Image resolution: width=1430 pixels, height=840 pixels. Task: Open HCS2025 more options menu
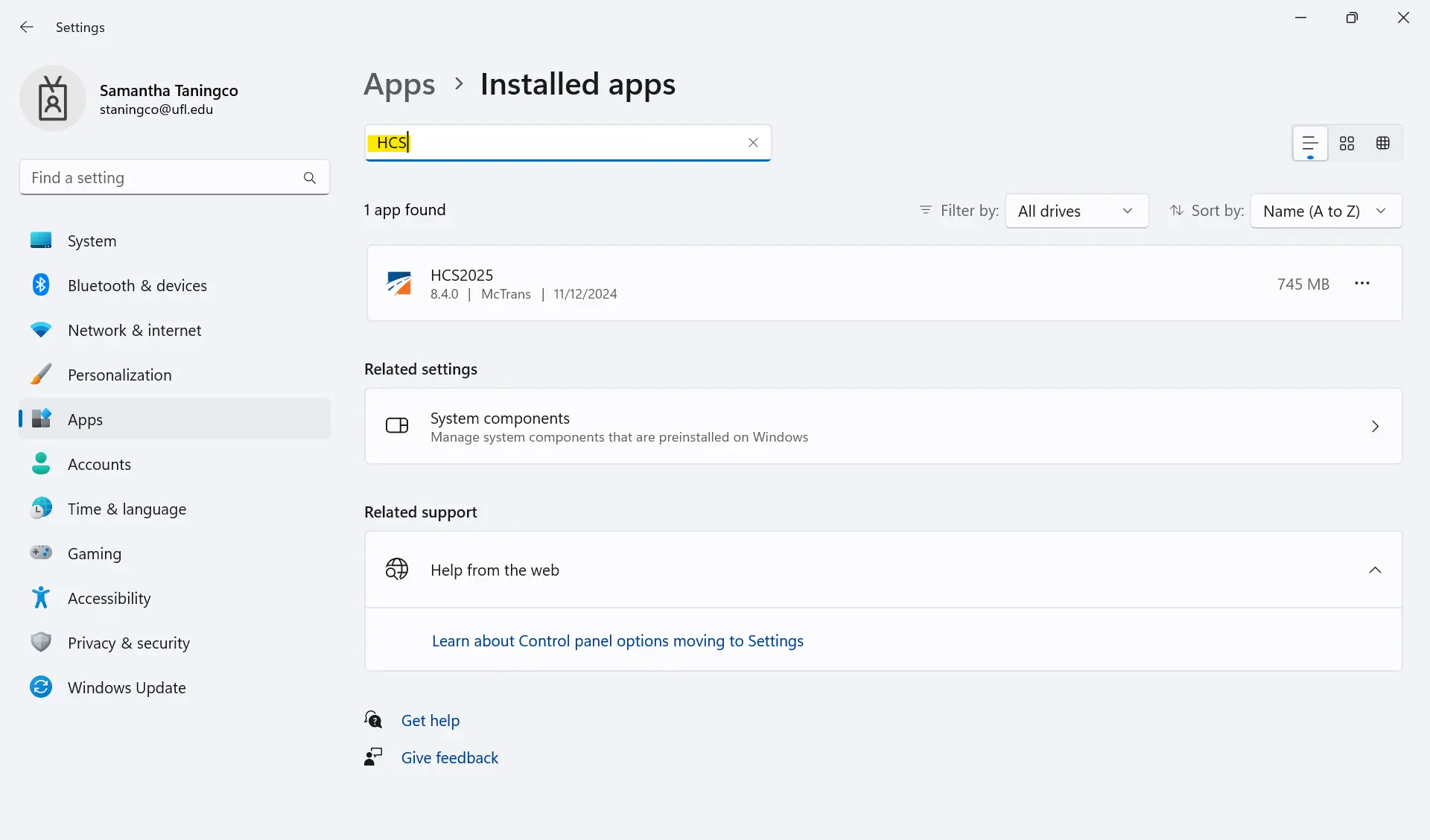click(1362, 284)
